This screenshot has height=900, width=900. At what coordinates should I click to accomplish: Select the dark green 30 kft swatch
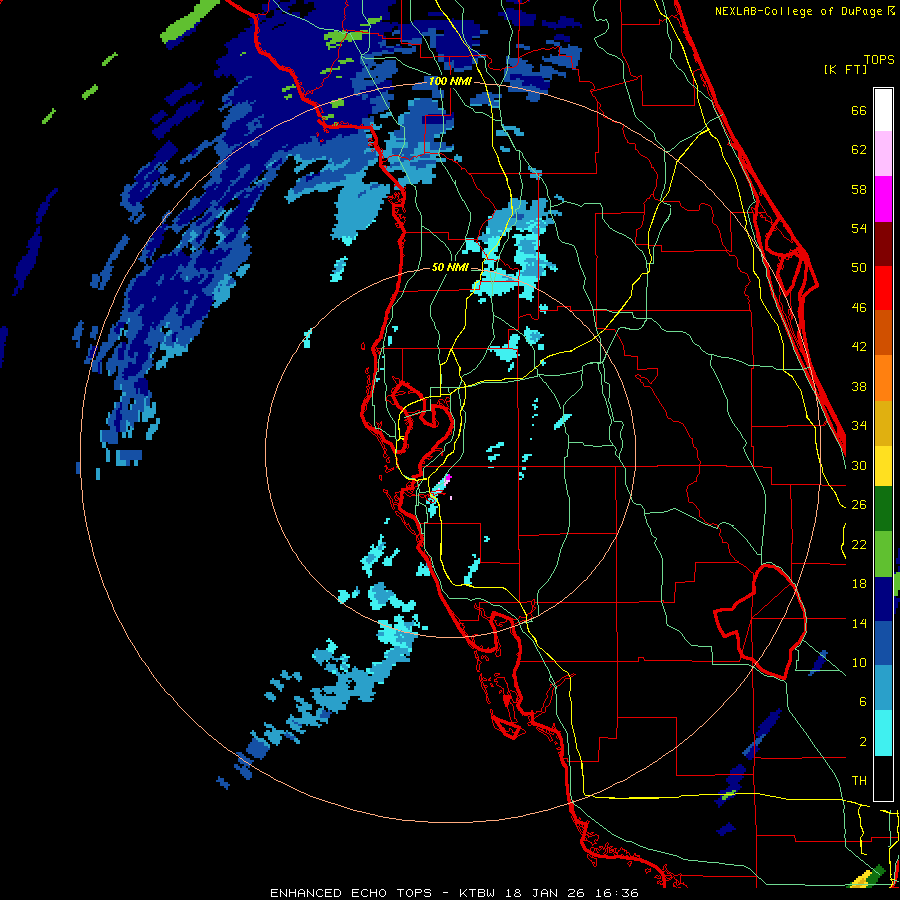tap(883, 509)
